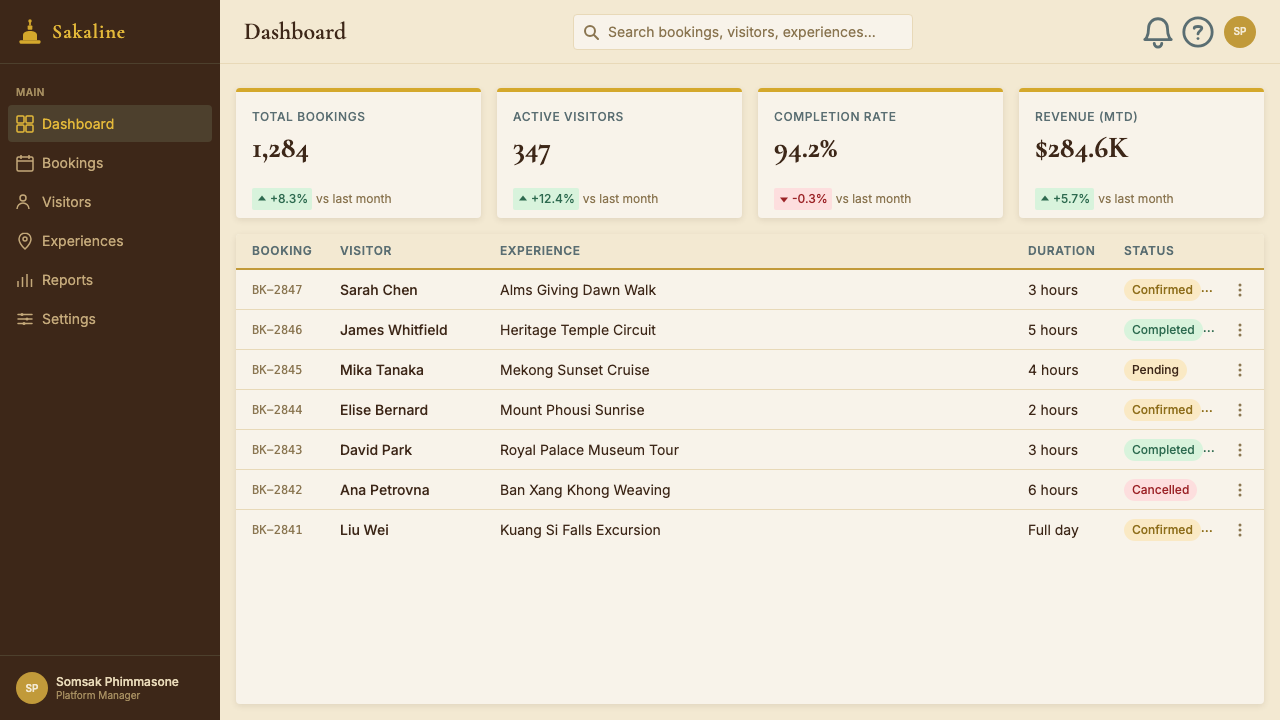
Task: Sort table by Visitor column header
Action: [x=366, y=251]
